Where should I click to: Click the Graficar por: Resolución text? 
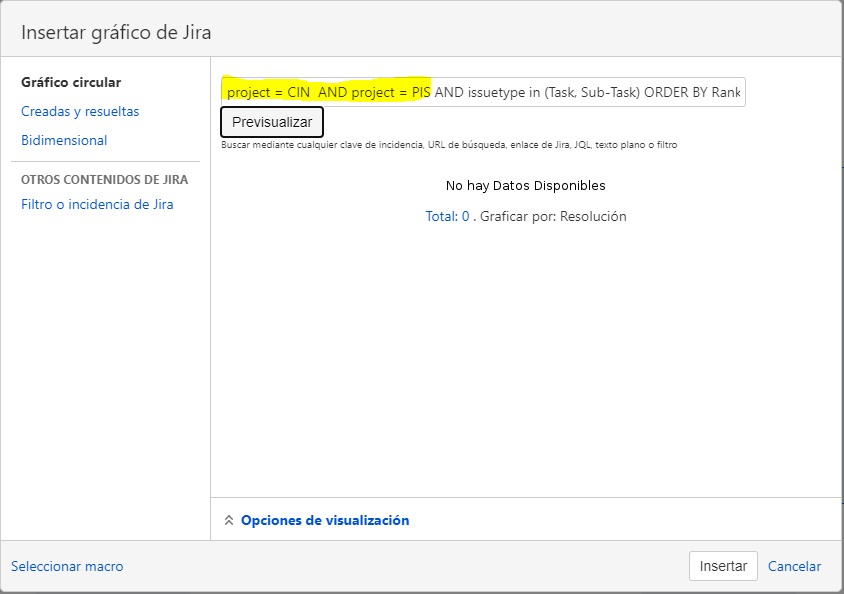click(553, 216)
